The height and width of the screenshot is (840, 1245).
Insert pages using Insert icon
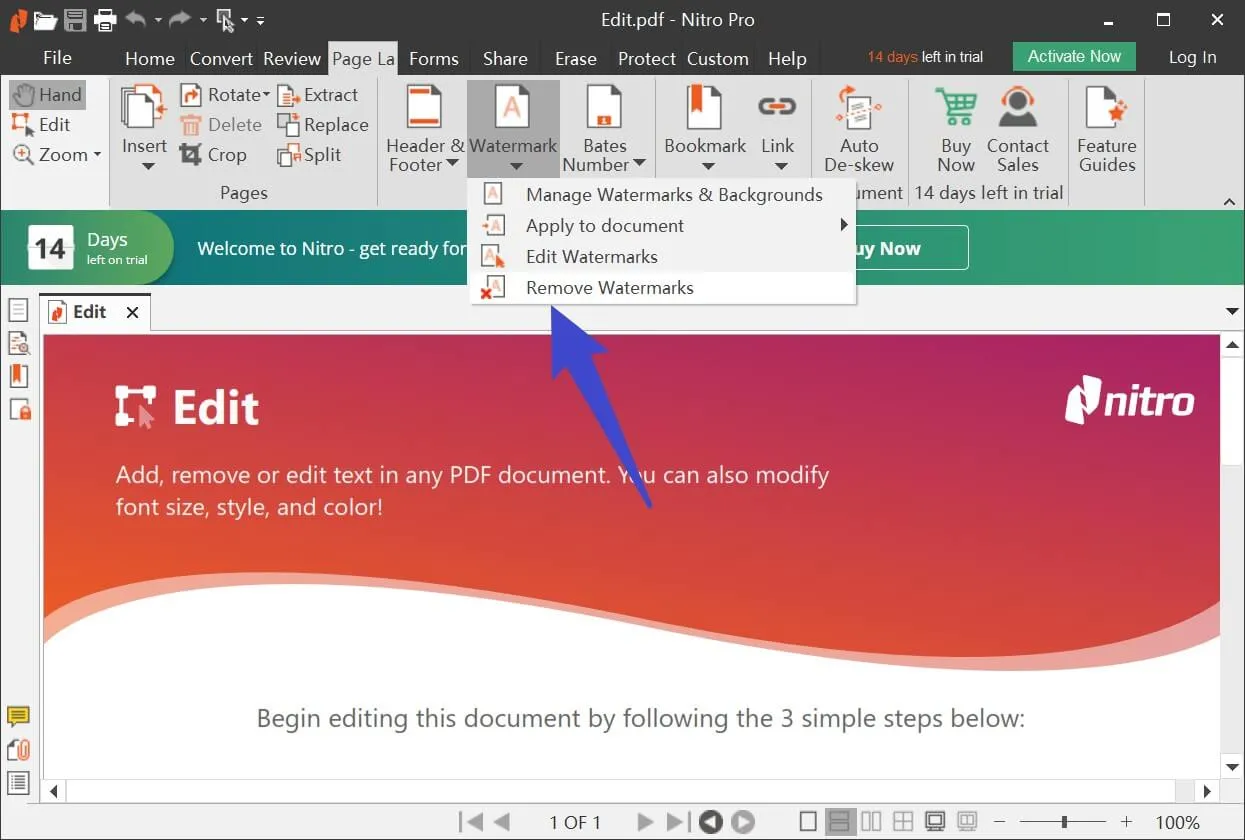(144, 126)
